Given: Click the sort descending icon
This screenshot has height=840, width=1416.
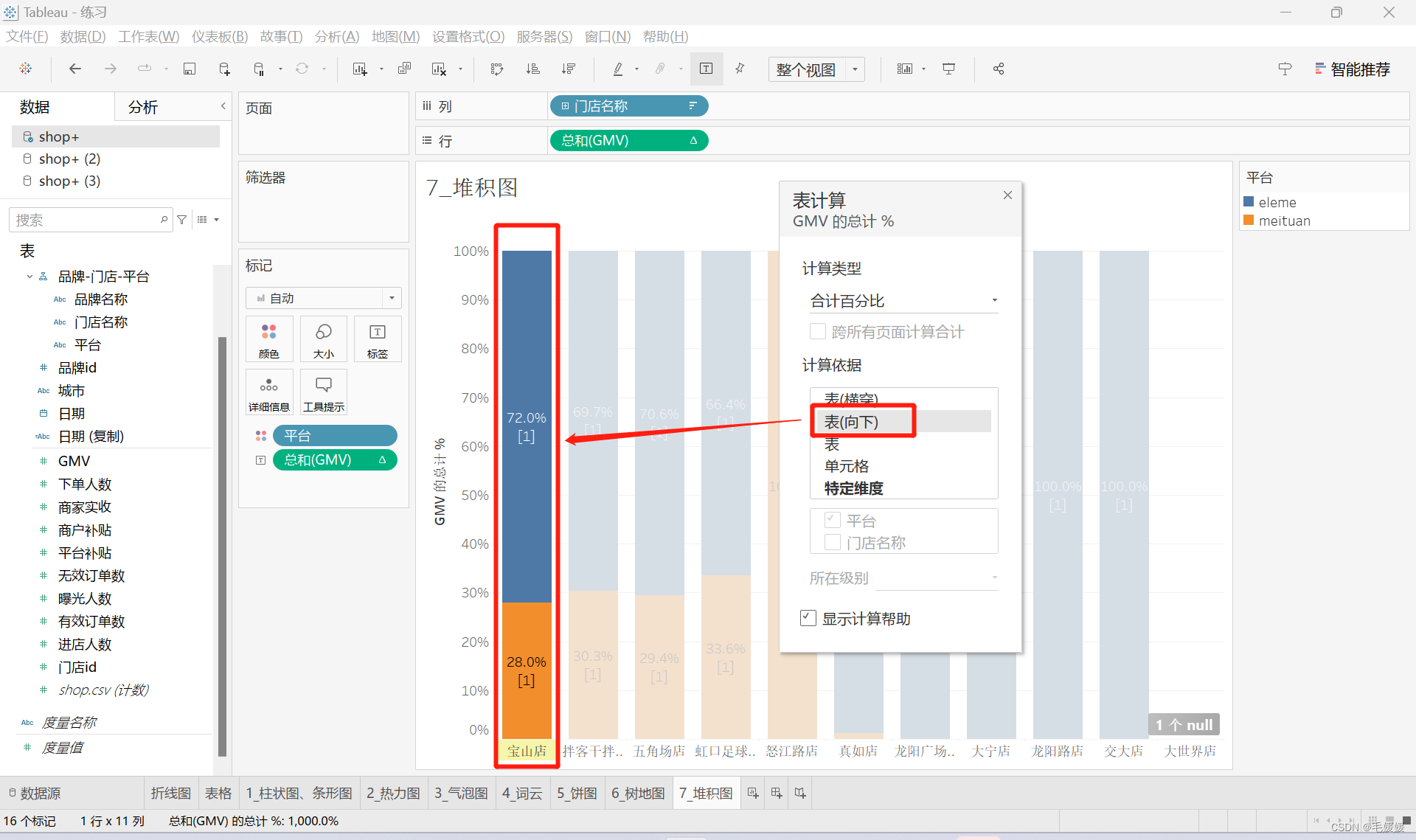Looking at the screenshot, I should click(568, 69).
